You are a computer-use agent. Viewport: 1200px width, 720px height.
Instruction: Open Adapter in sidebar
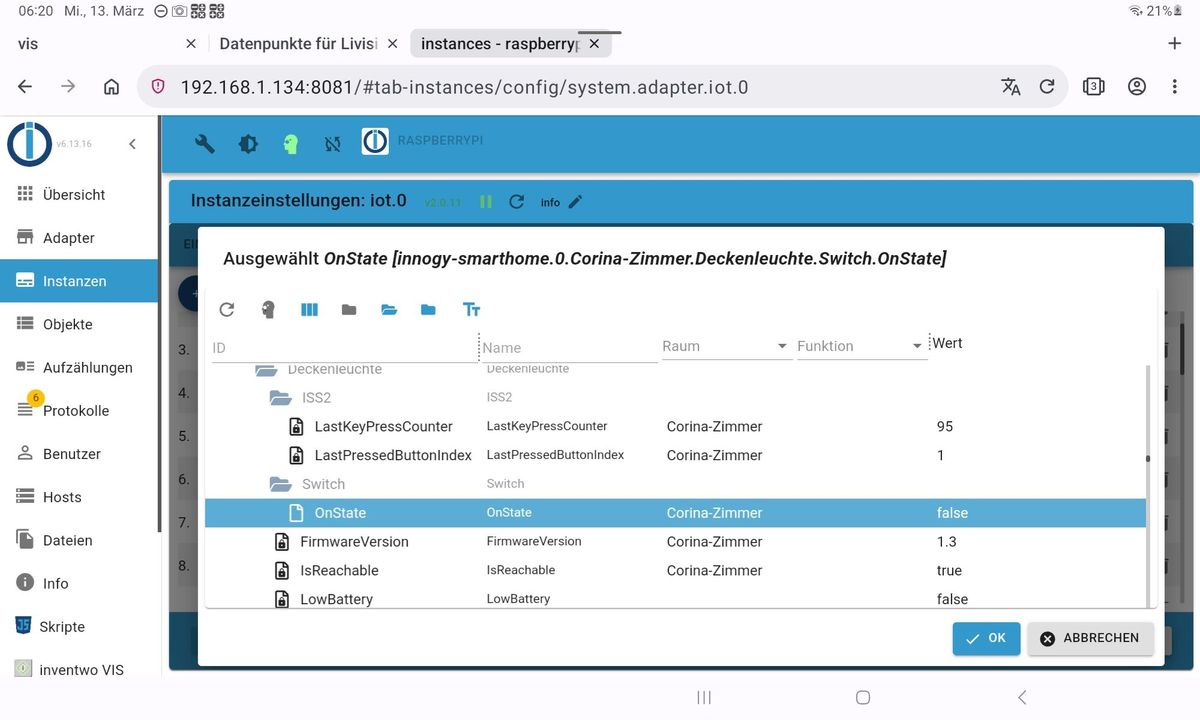point(79,238)
